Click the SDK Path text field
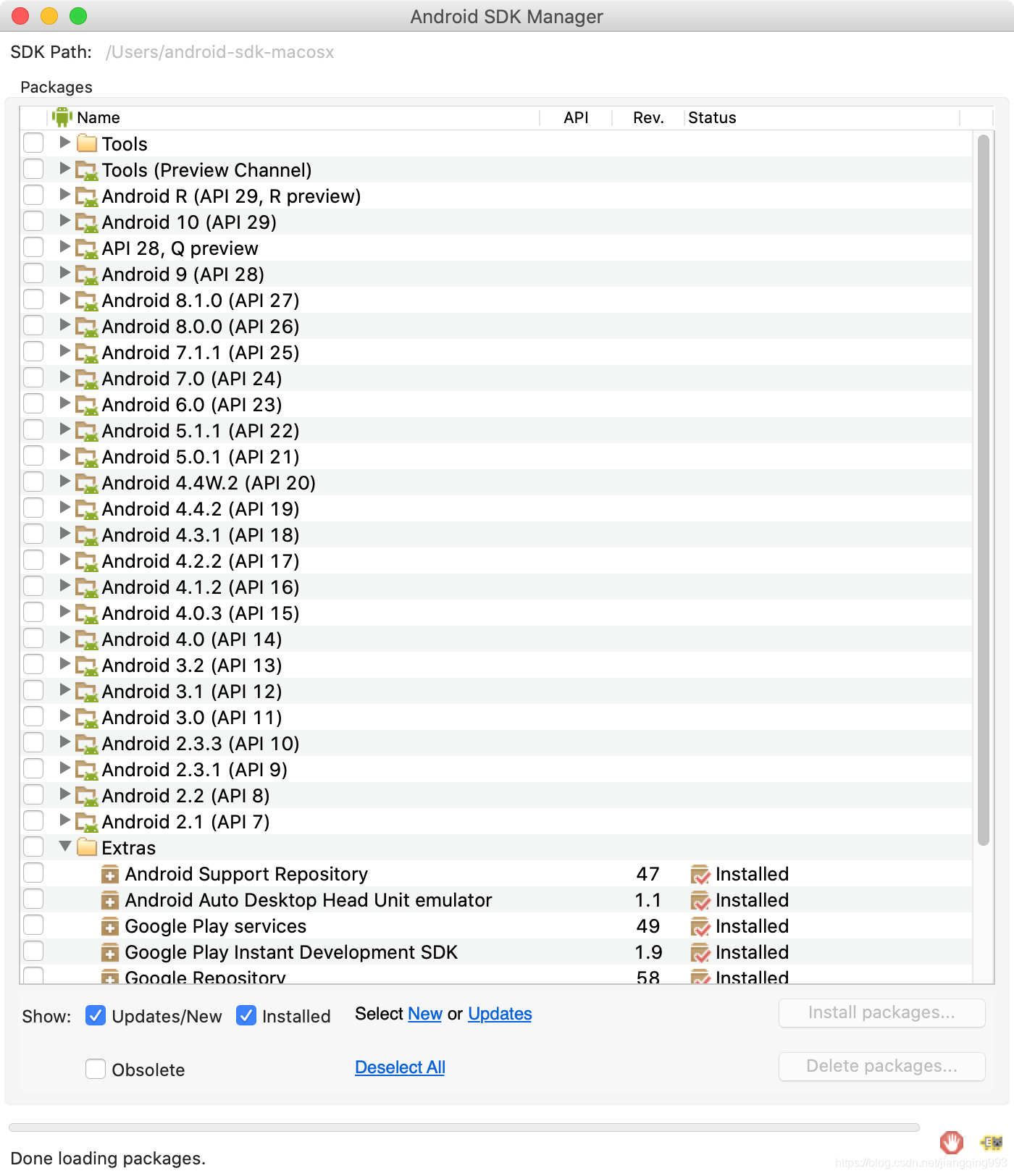Image resolution: width=1014 pixels, height=1176 pixels. tap(220, 52)
